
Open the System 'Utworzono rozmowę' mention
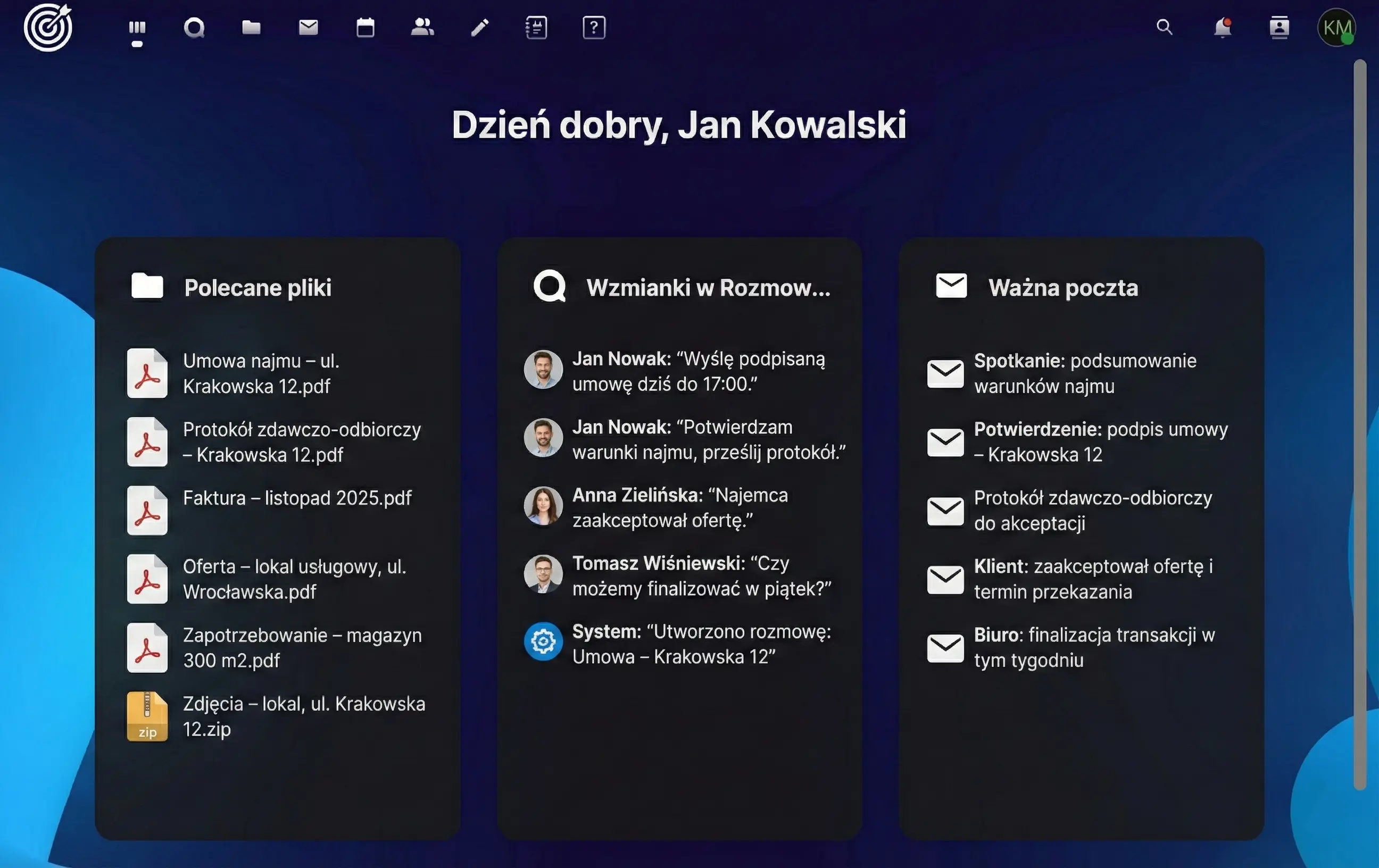(701, 644)
